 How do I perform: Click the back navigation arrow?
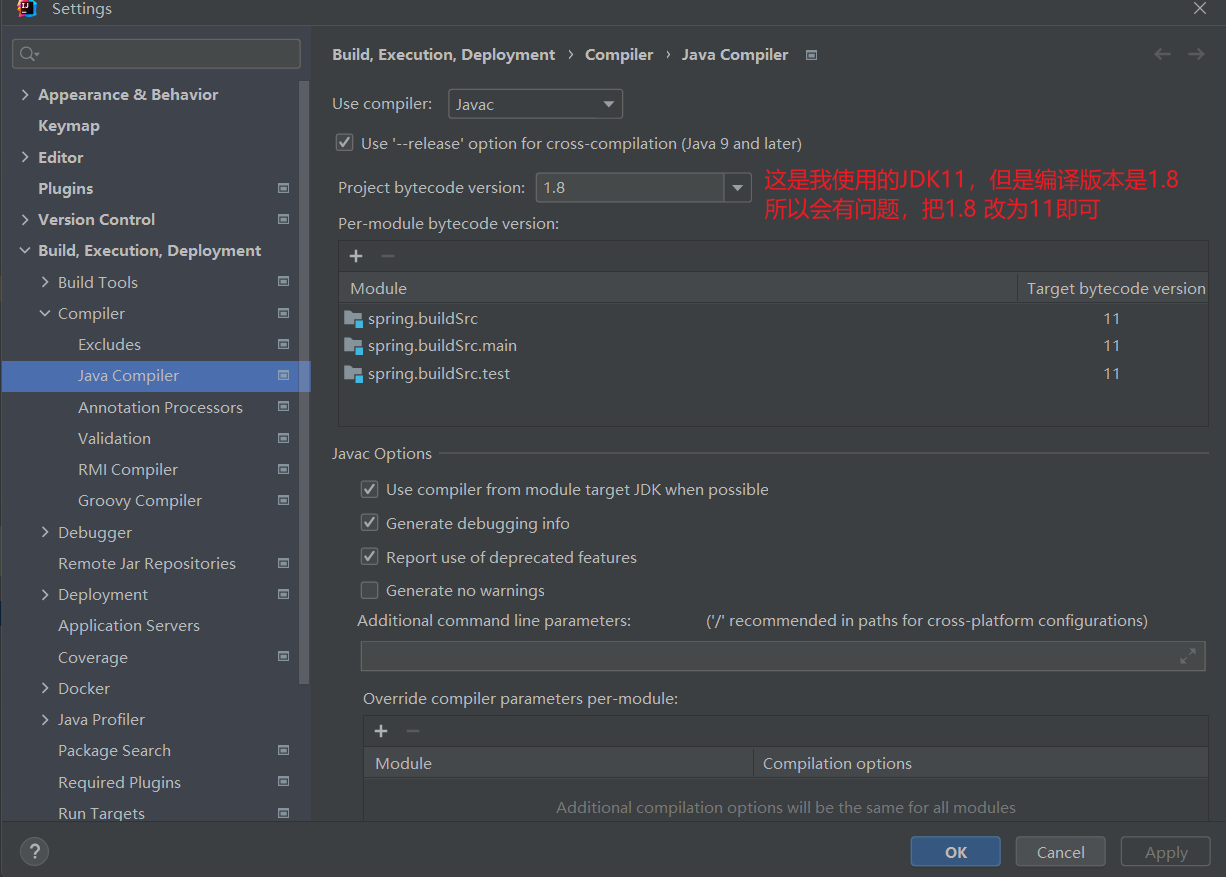pos(1162,55)
